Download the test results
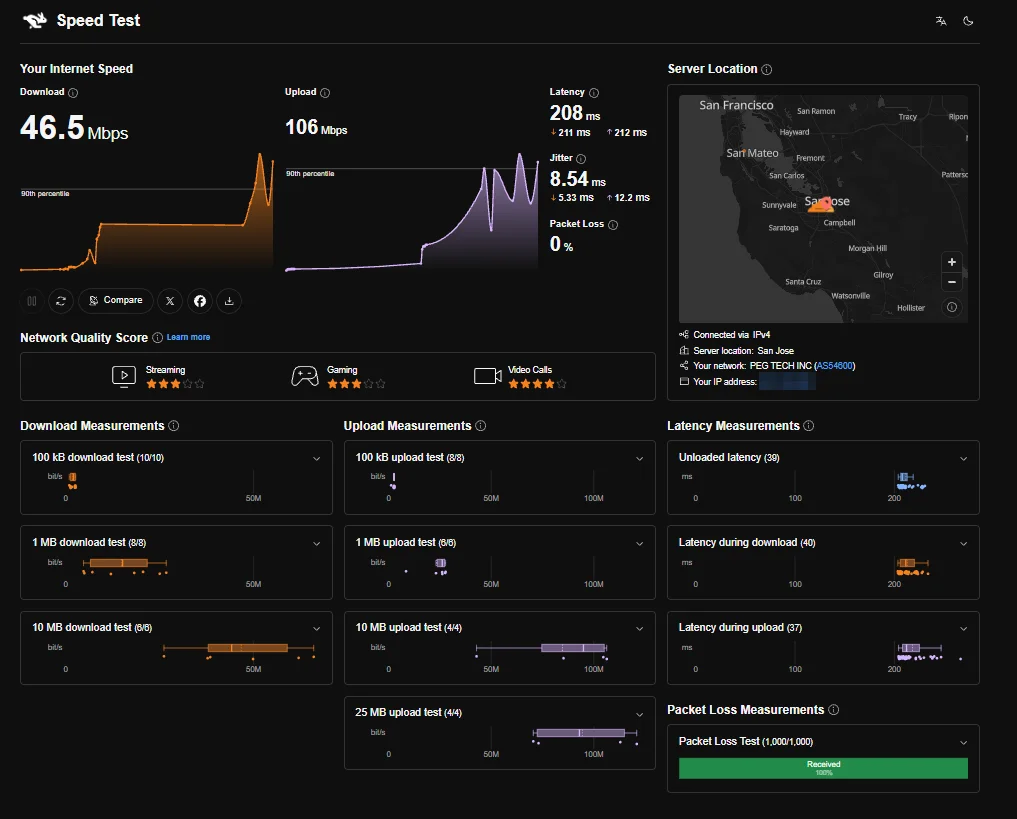The width and height of the screenshot is (1017, 819). point(229,301)
